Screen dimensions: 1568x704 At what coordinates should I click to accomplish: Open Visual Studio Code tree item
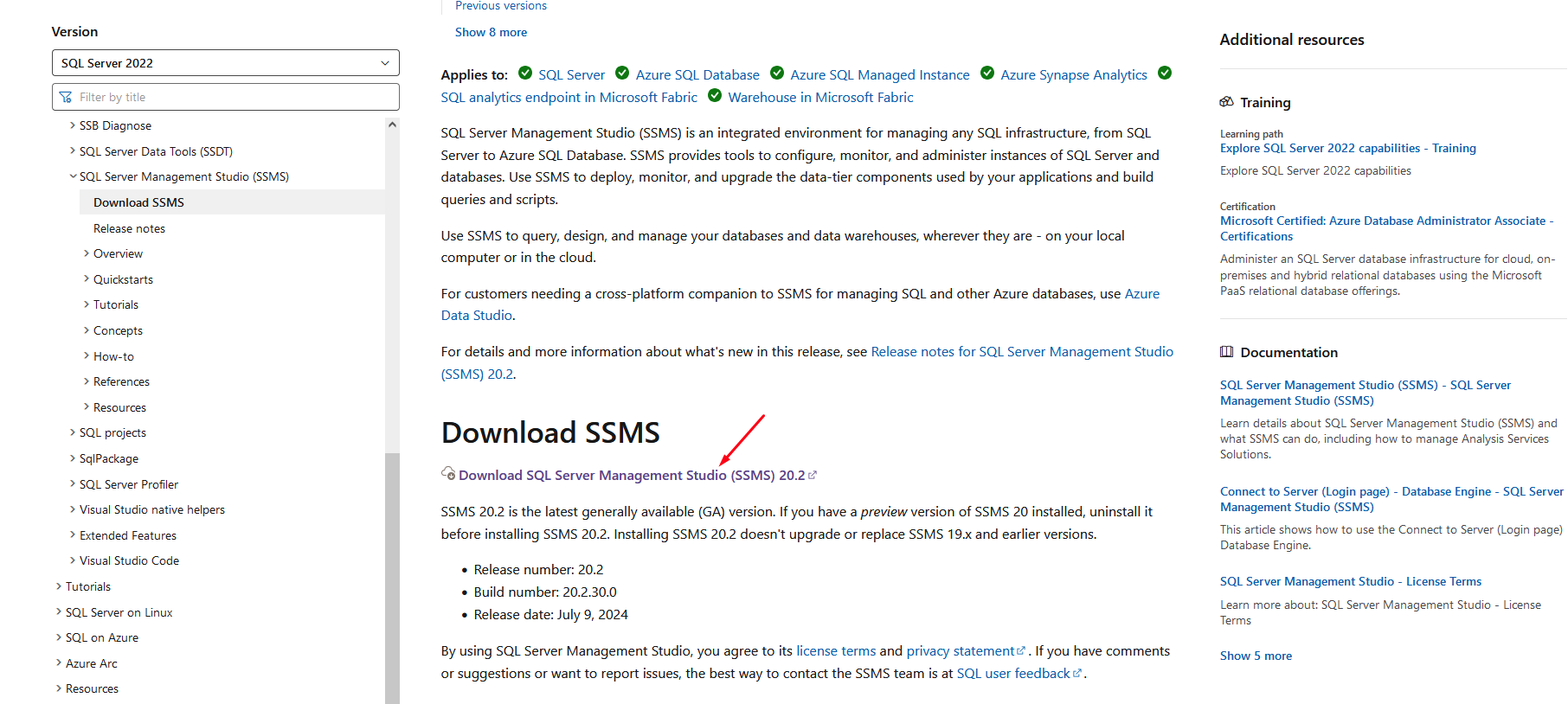pyautogui.click(x=129, y=560)
